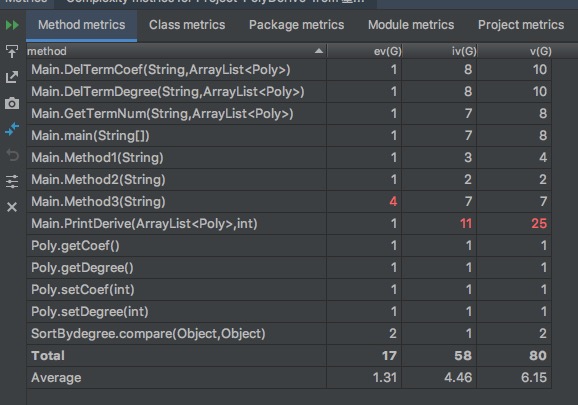
Task: Select the Main.Method2(String) row
Action: tap(289, 179)
